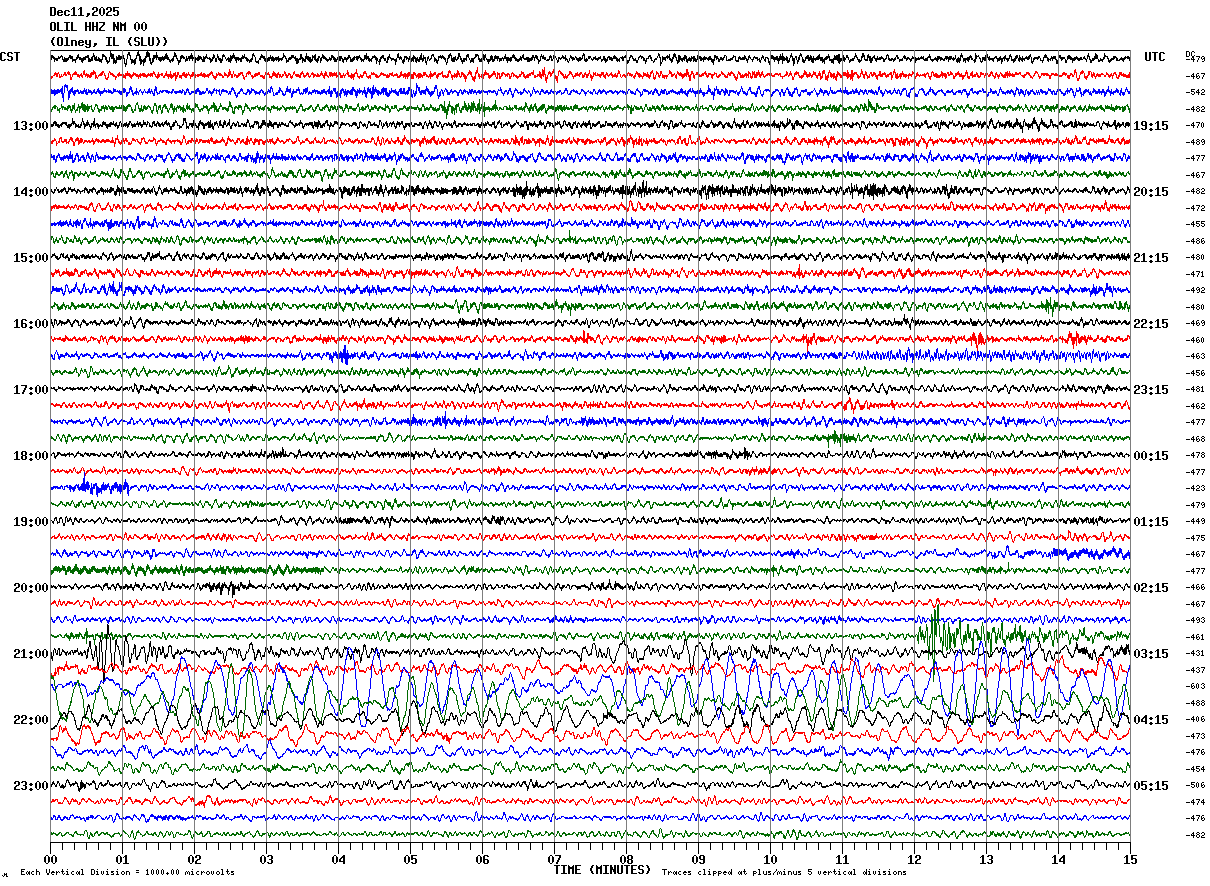Click the traces clipped footer note
The height and width of the screenshot is (886, 1210).
click(784, 873)
